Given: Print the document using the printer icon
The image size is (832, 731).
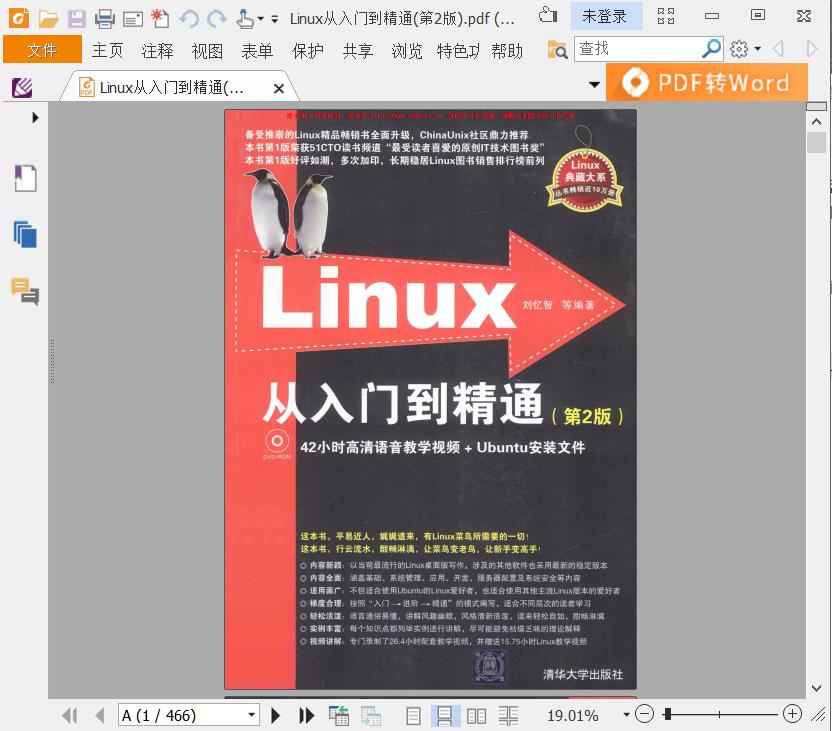Looking at the screenshot, I should pos(105,19).
